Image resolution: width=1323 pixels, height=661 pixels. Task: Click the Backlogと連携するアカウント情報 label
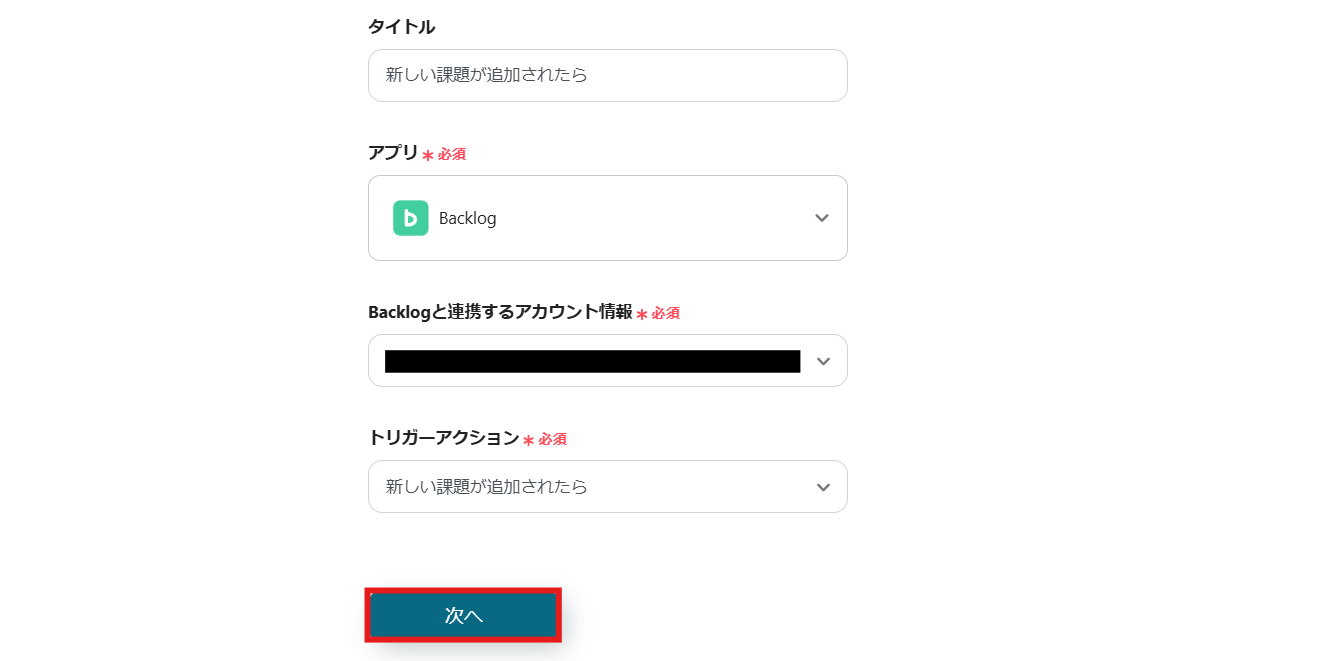pyautogui.click(x=499, y=312)
